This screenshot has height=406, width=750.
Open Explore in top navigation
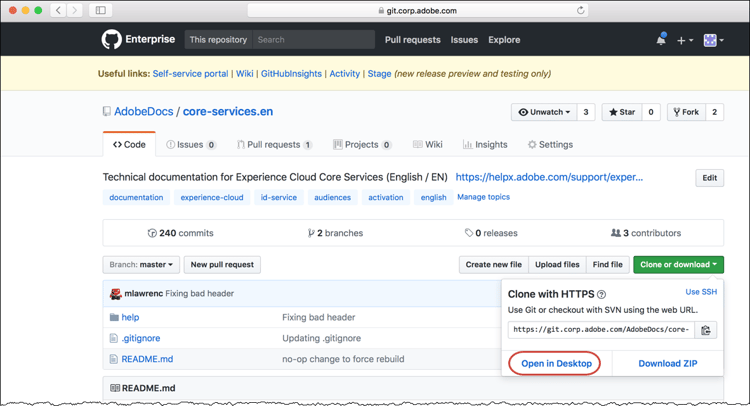point(504,40)
